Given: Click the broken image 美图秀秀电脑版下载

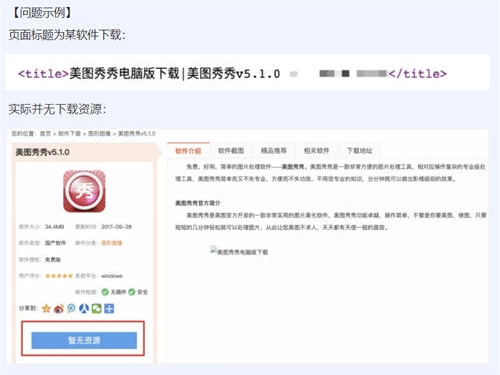Looking at the screenshot, I should 239,251.
